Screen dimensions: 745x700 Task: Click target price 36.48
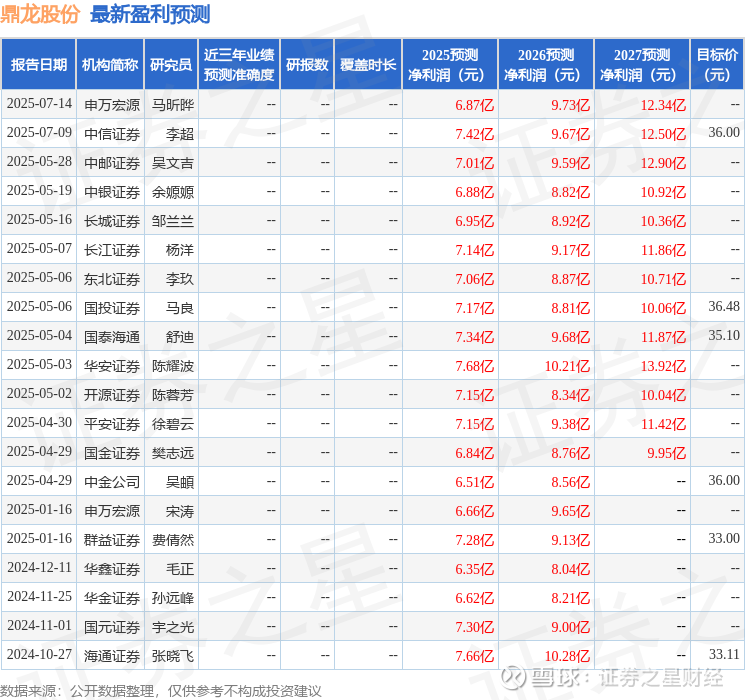724,307
